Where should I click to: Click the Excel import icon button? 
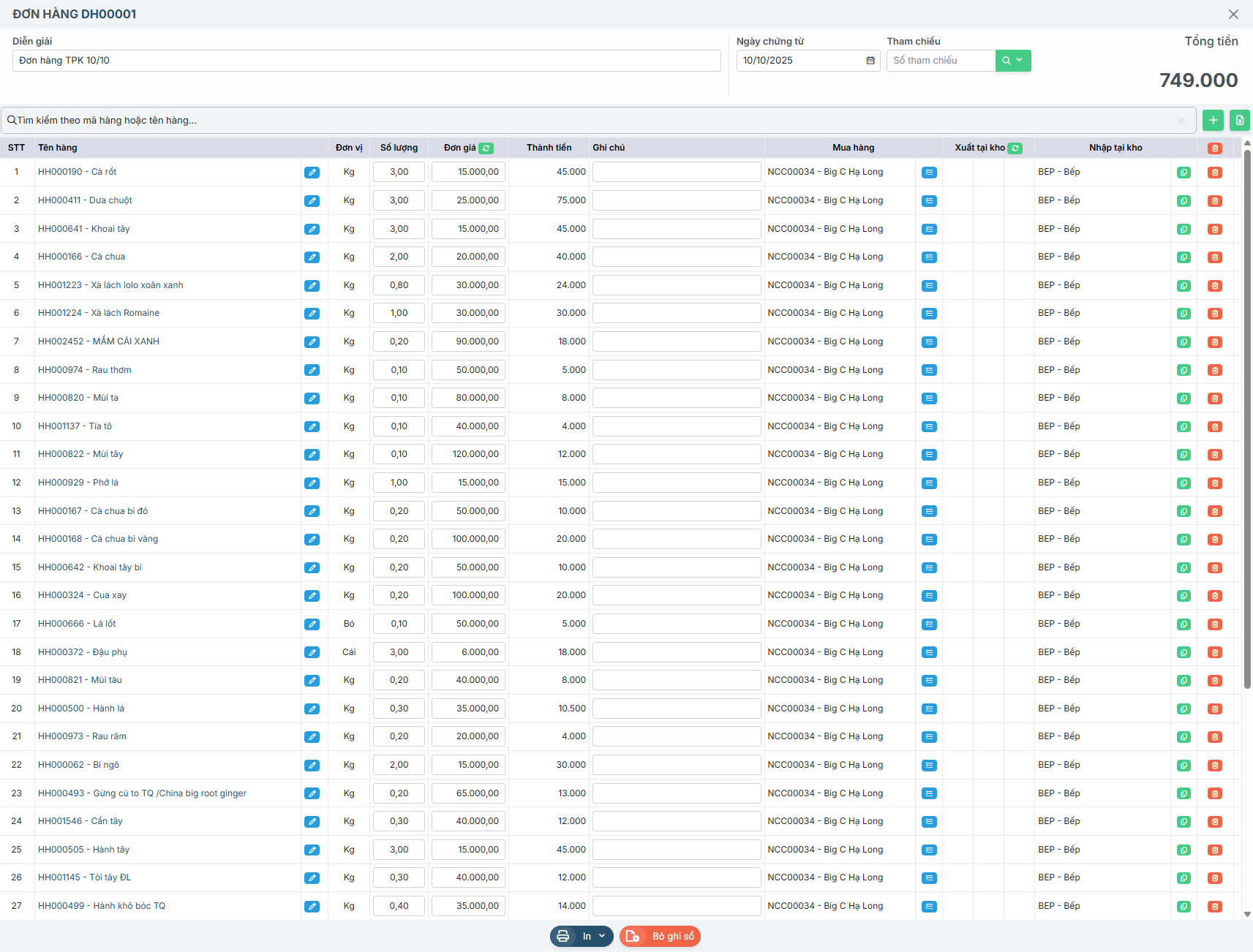coord(1240,121)
